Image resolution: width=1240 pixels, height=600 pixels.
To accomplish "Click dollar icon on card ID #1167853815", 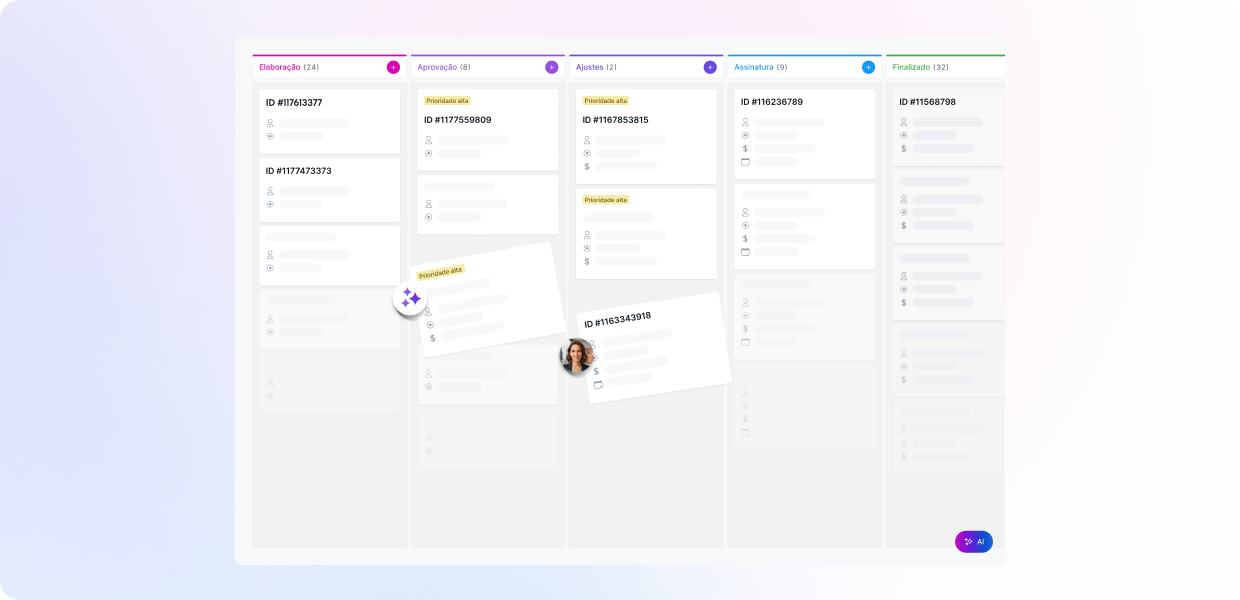I will click(587, 166).
